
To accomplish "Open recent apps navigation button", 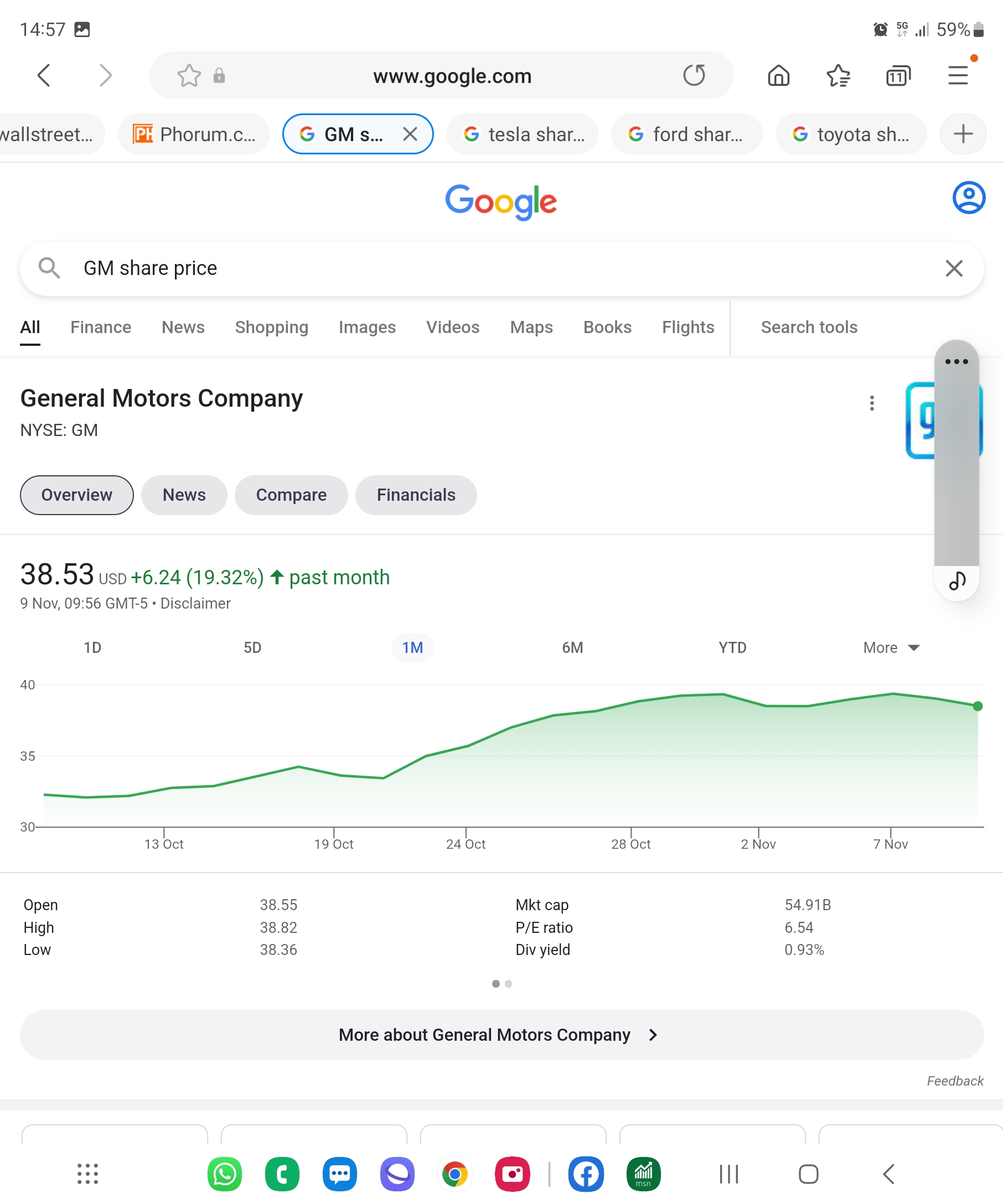I will [x=729, y=1174].
